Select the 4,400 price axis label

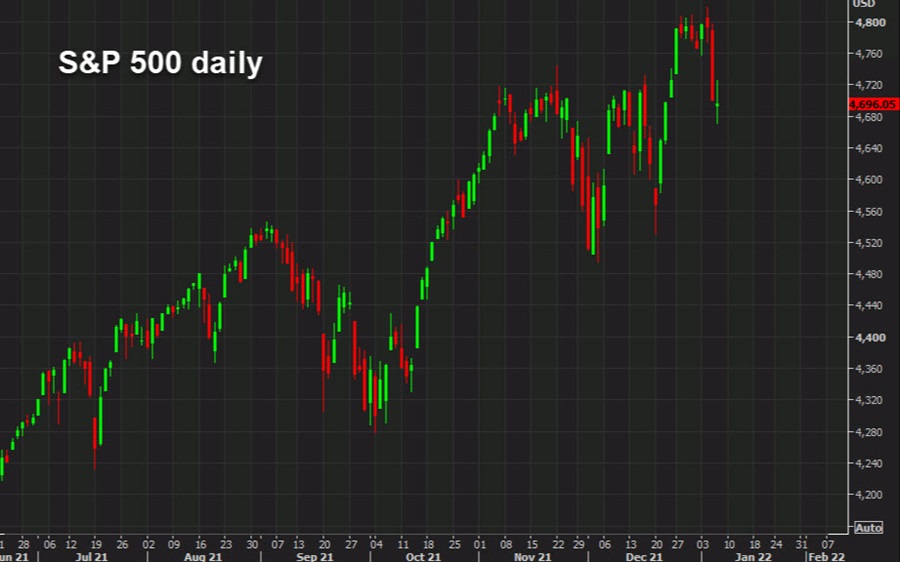[870, 338]
